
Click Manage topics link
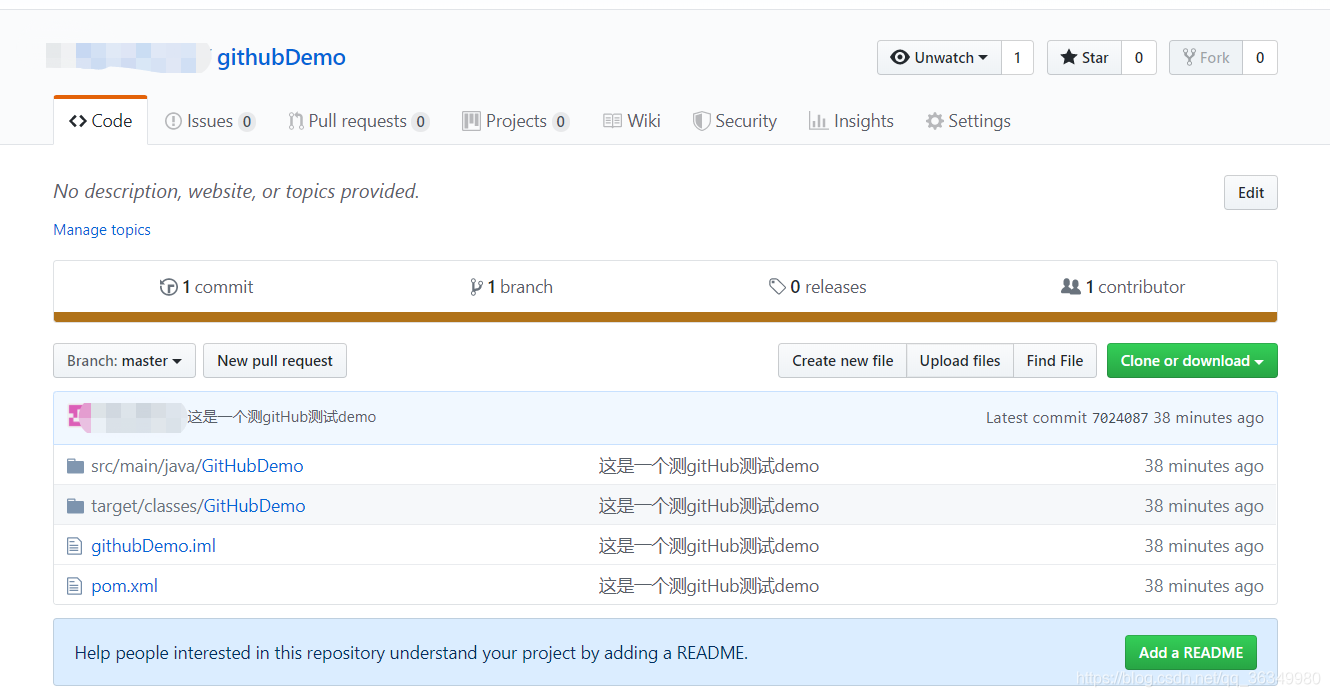[102, 230]
